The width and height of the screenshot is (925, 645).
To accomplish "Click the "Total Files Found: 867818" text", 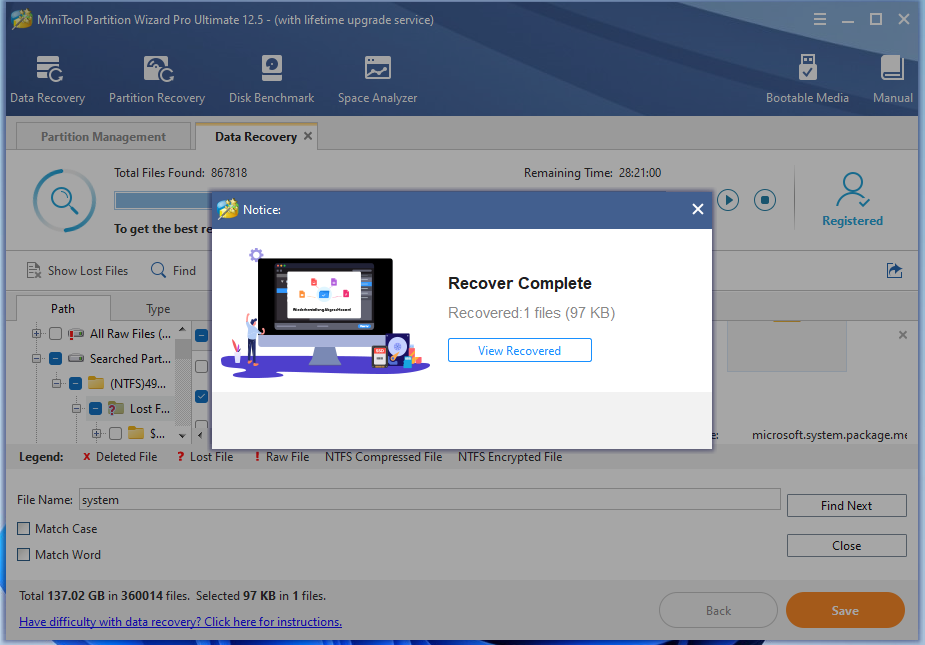I will (x=181, y=173).
